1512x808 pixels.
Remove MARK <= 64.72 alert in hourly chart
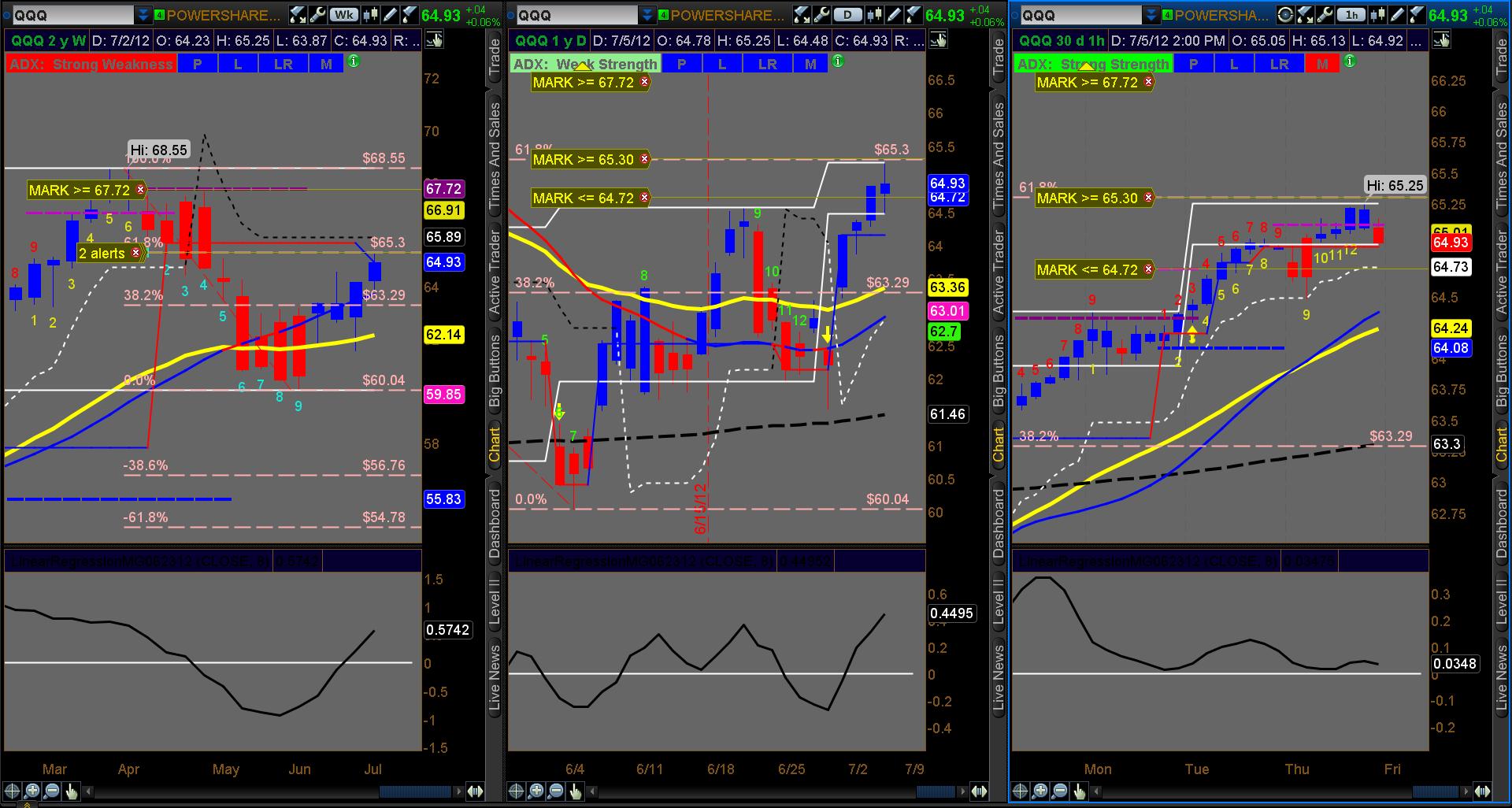click(x=1149, y=269)
